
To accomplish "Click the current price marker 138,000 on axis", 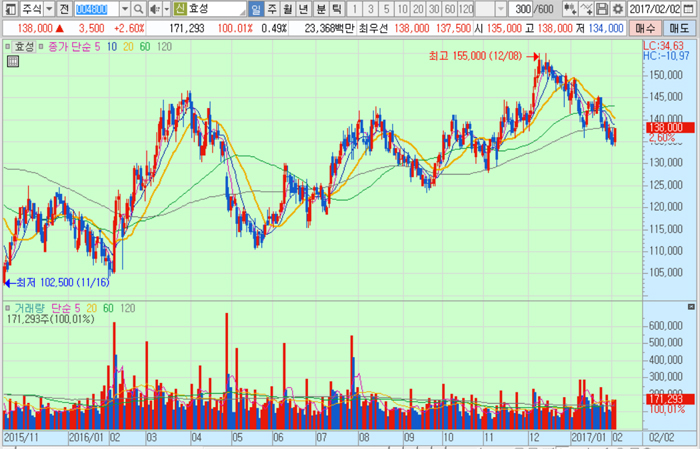I will 662,127.
